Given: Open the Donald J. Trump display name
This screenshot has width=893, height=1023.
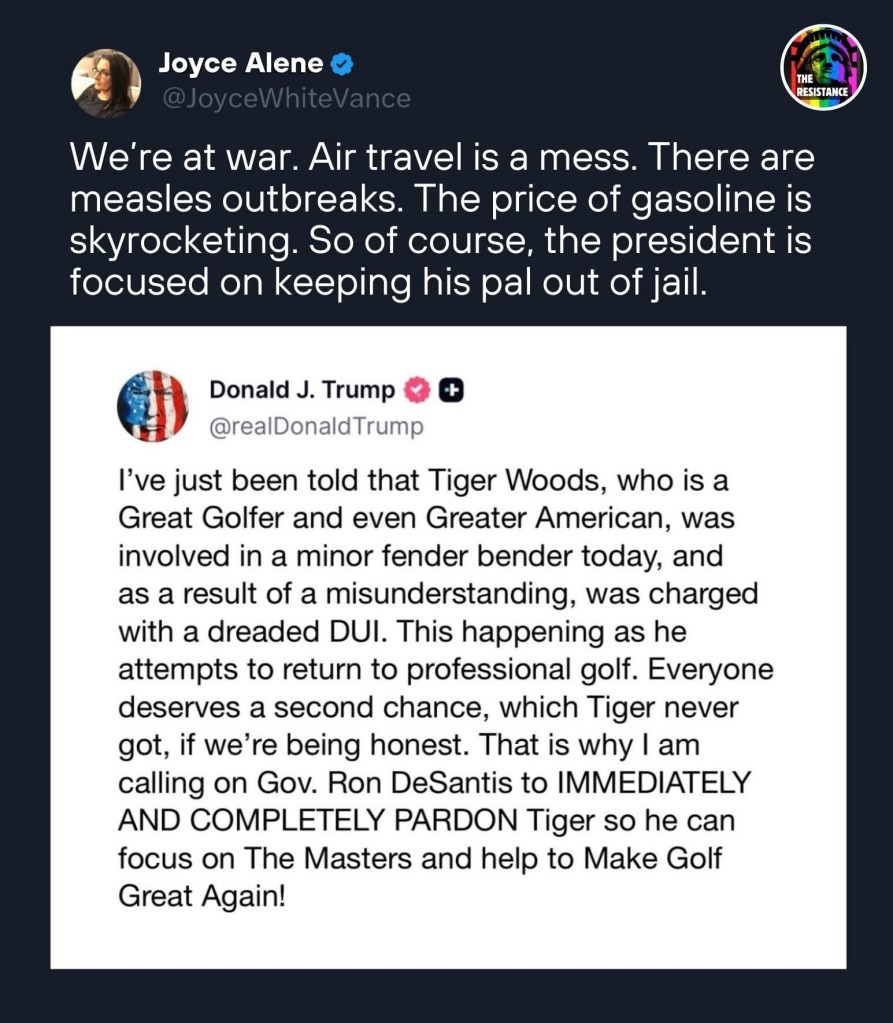Looking at the screenshot, I should point(302,390).
